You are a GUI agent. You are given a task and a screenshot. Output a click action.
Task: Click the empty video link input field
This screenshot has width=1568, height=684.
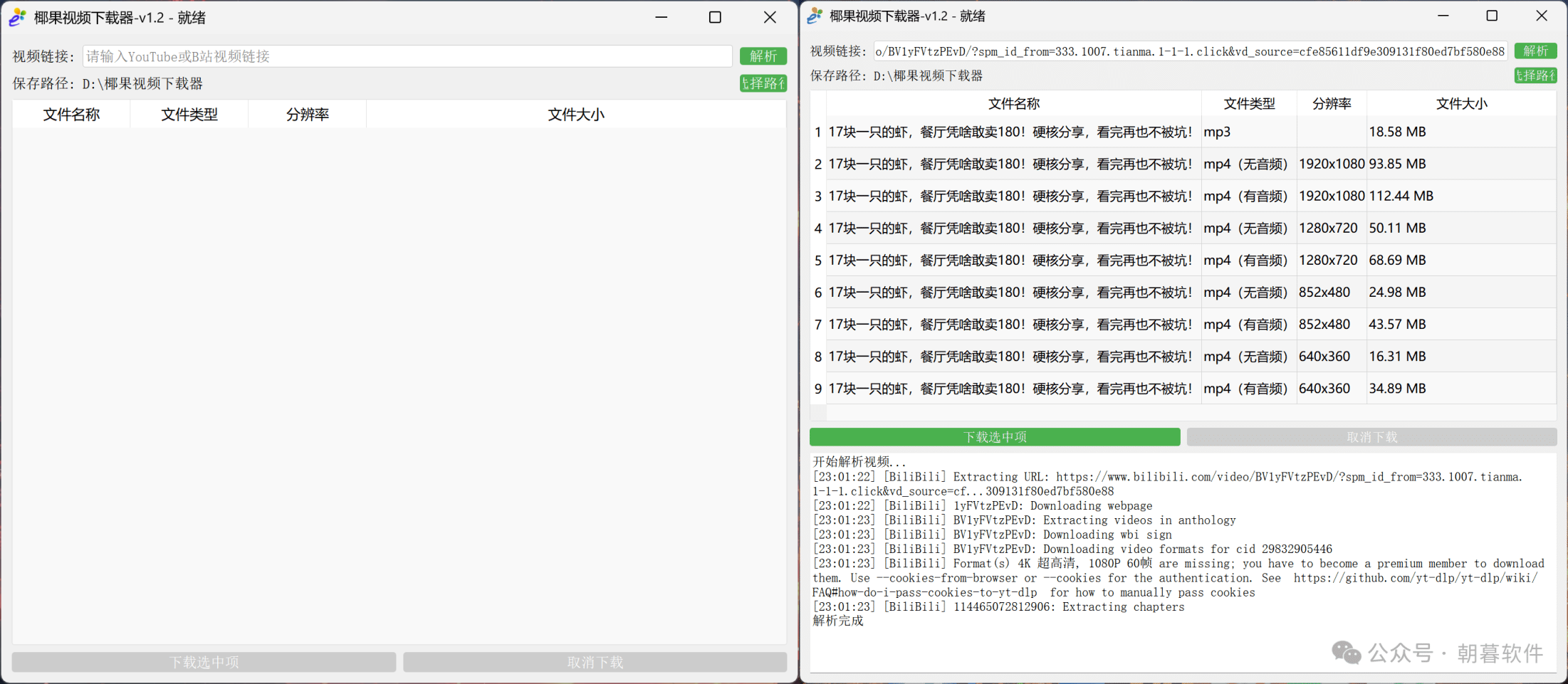click(407, 56)
